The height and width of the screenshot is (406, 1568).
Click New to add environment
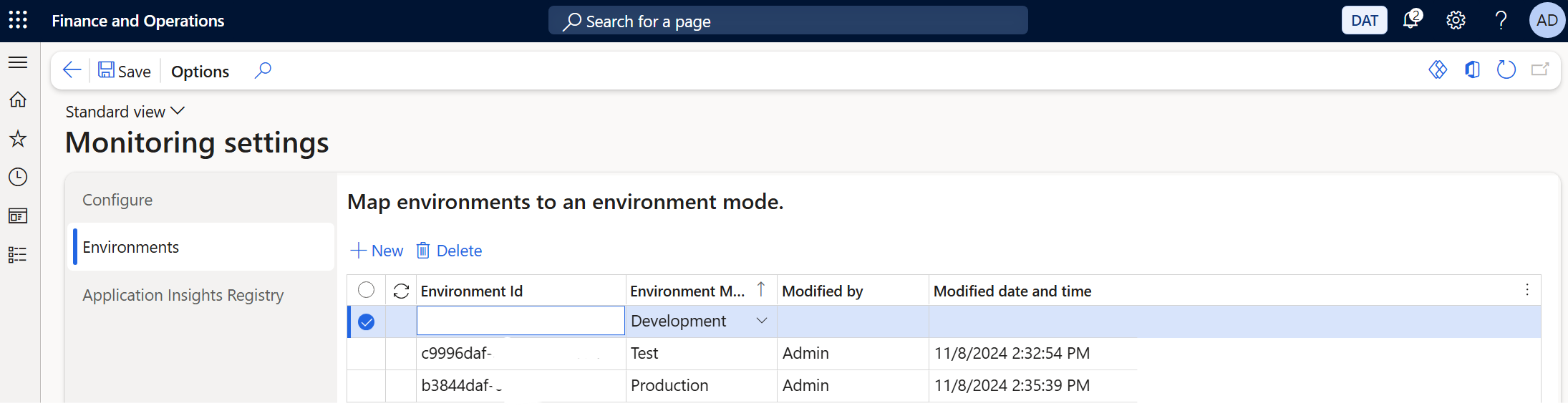pos(377,251)
